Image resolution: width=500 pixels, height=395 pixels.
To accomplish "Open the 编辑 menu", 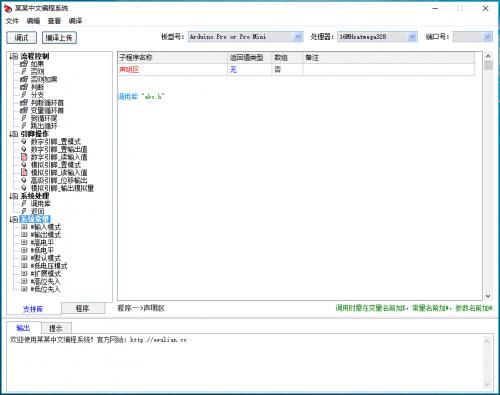I will pyautogui.click(x=33, y=21).
